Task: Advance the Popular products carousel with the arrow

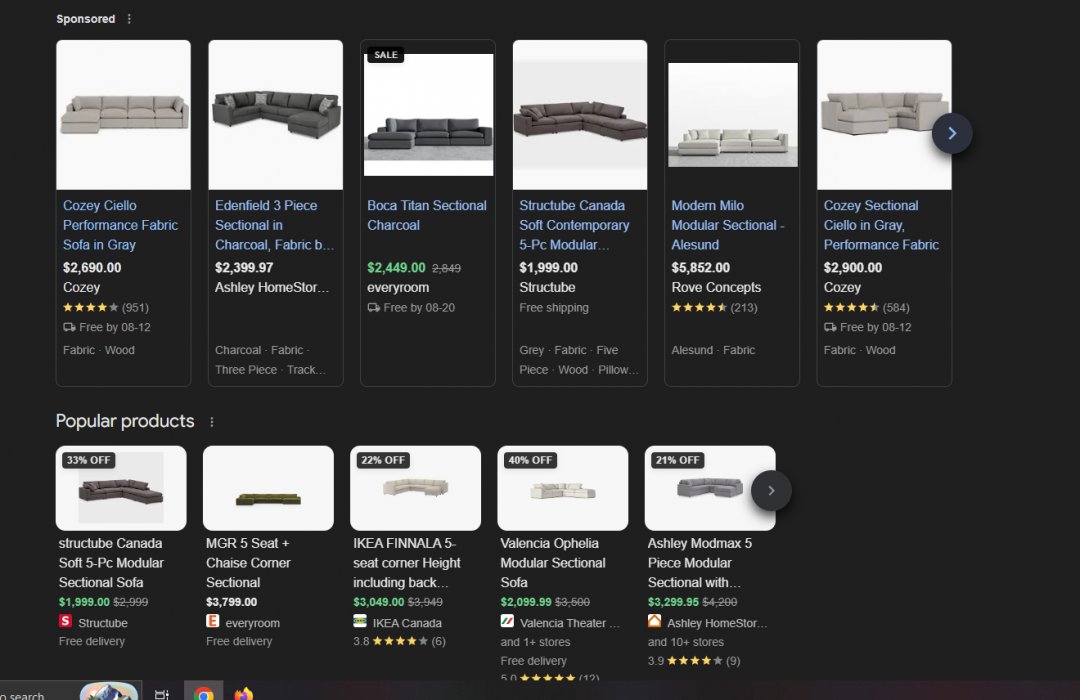Action: [771, 491]
